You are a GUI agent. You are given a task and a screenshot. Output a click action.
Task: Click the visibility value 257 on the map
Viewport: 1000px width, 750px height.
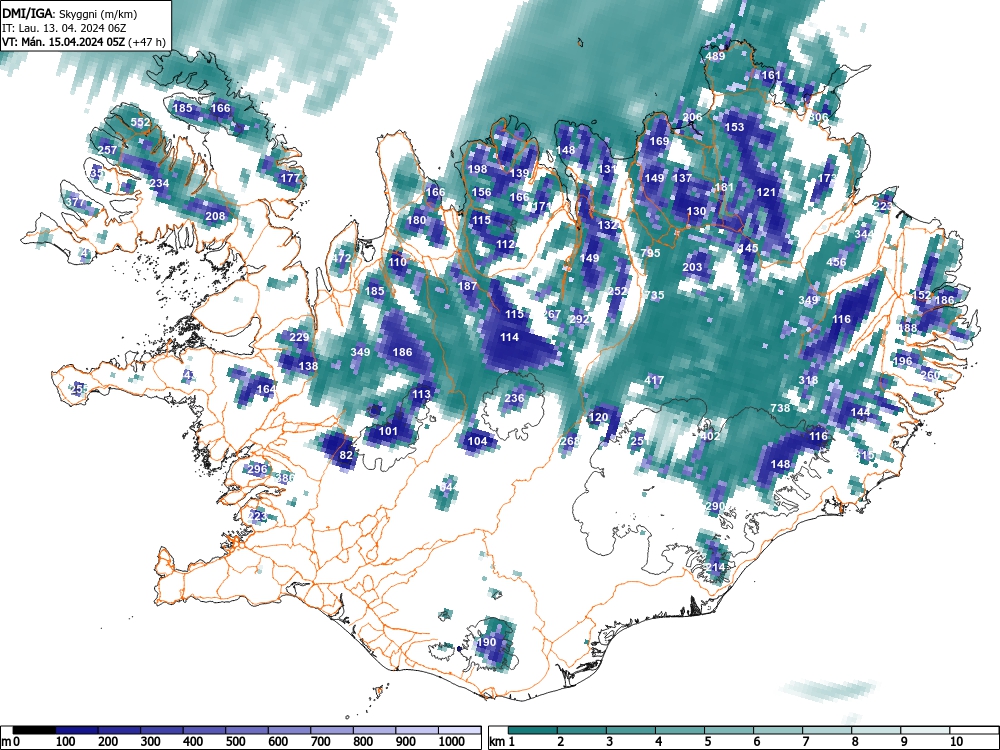pyautogui.click(x=108, y=150)
